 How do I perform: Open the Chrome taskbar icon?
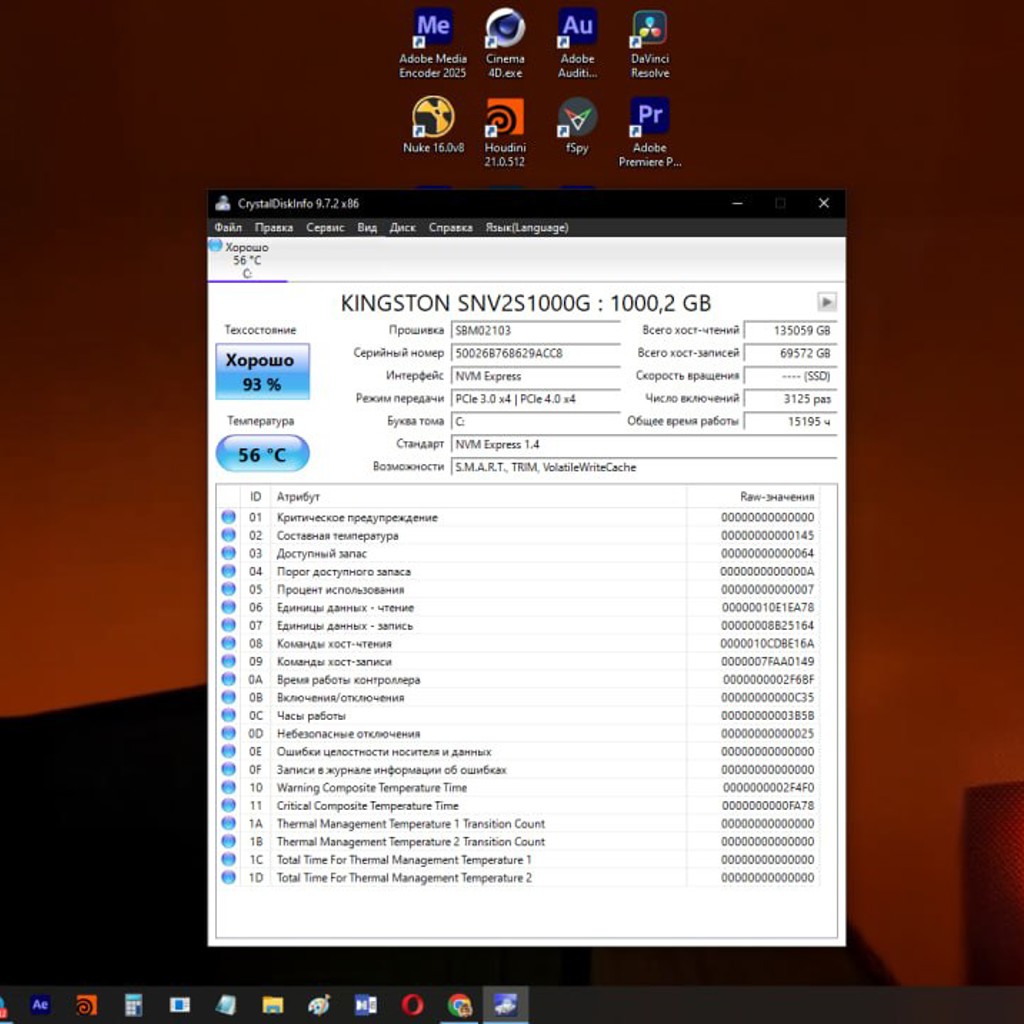click(459, 1004)
